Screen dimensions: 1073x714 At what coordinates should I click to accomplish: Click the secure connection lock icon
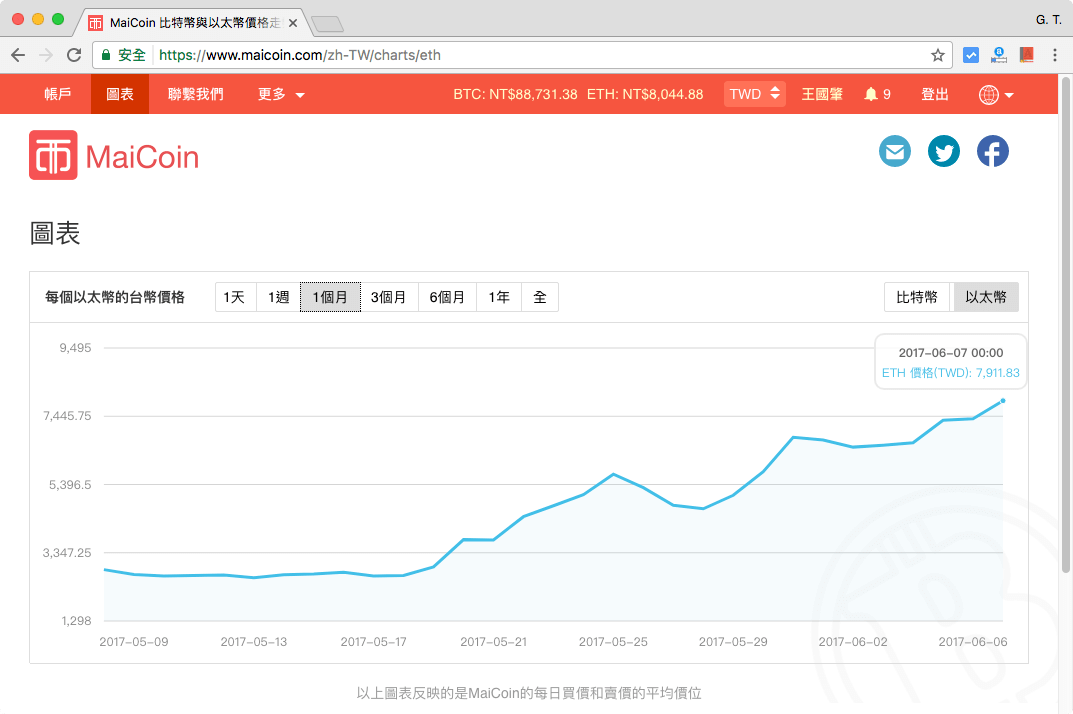pyautogui.click(x=105, y=55)
